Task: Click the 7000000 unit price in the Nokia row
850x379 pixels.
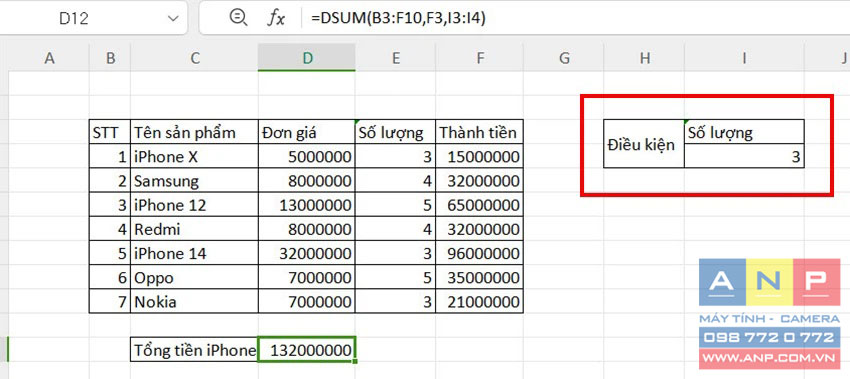Action: pos(307,301)
